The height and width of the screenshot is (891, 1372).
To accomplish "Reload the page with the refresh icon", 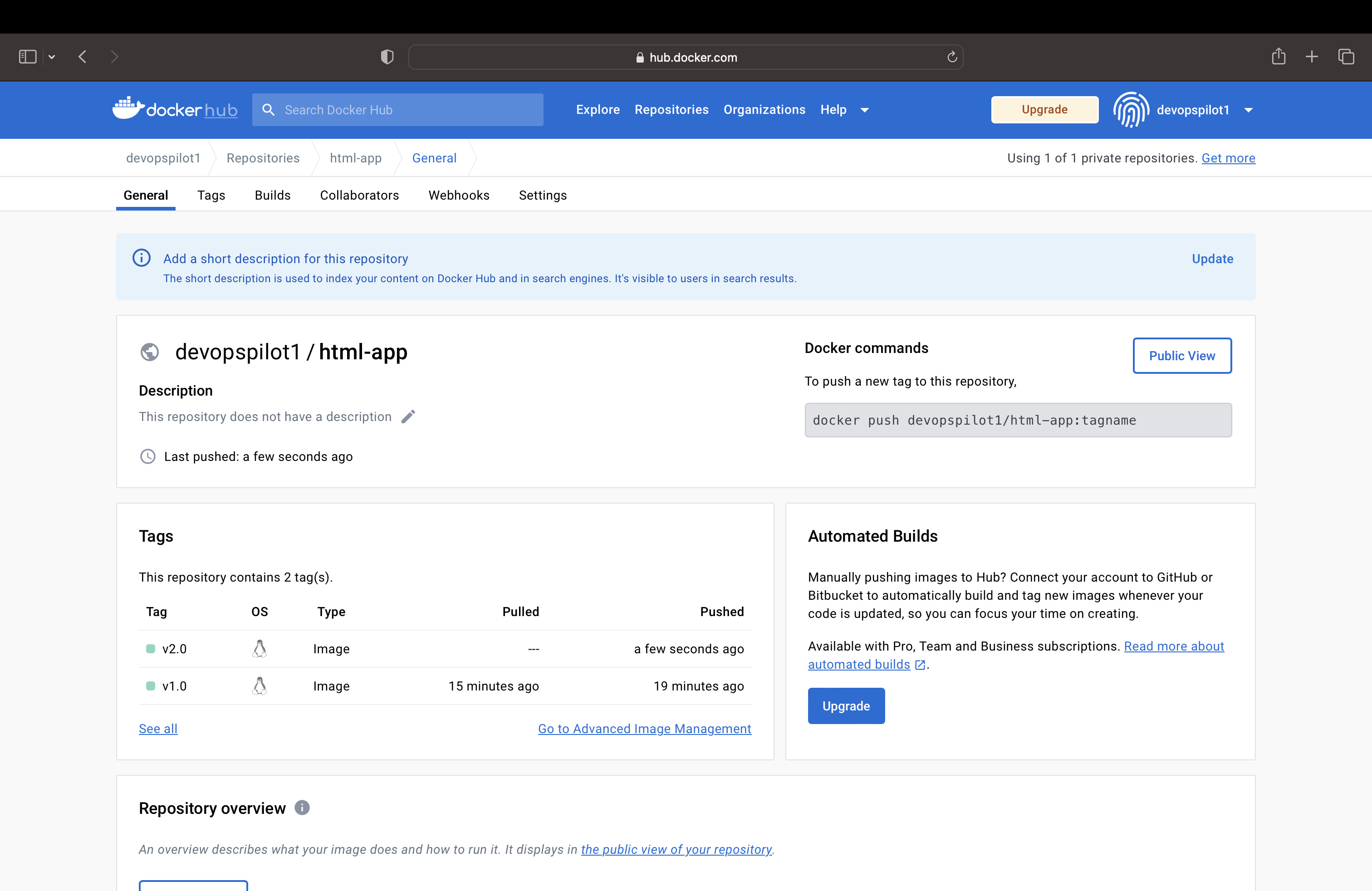I will pyautogui.click(x=952, y=56).
